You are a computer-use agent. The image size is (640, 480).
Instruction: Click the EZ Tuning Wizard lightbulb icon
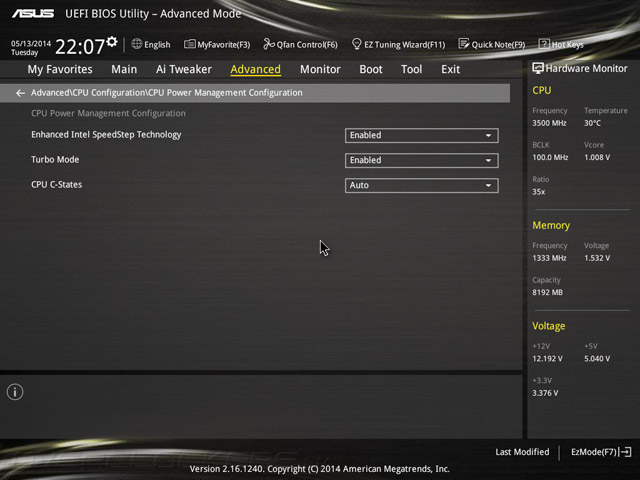(356, 44)
